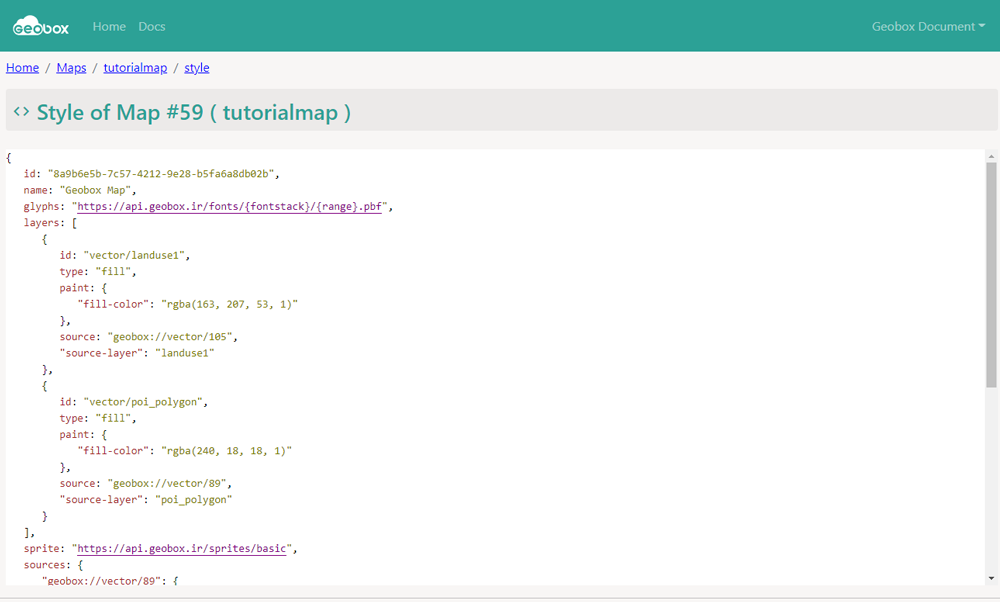Screen dimensions: 1000x602
Task: Go to Home breadcrumb link
Action: pos(22,68)
